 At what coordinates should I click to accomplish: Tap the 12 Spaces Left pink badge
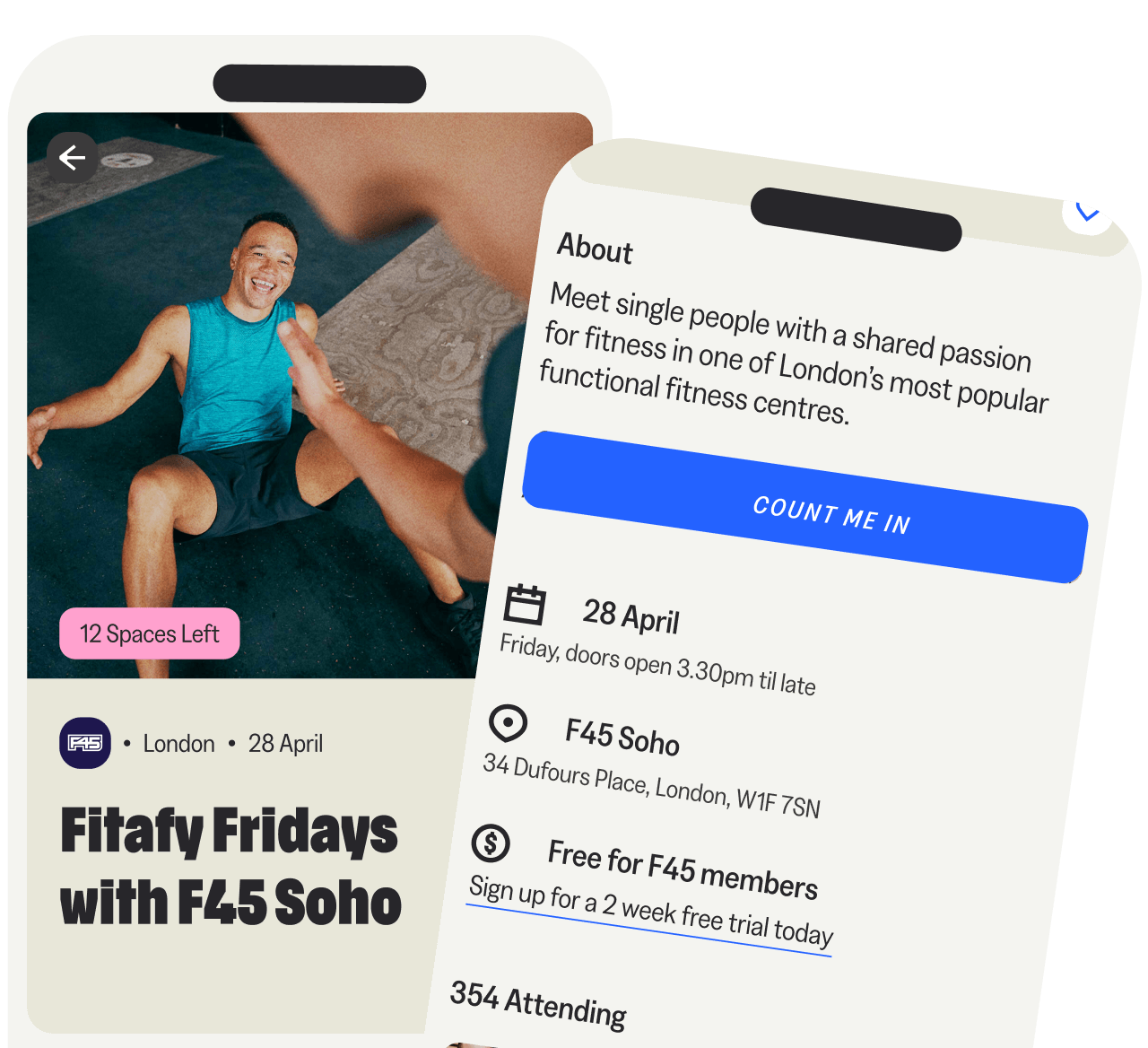(x=150, y=633)
